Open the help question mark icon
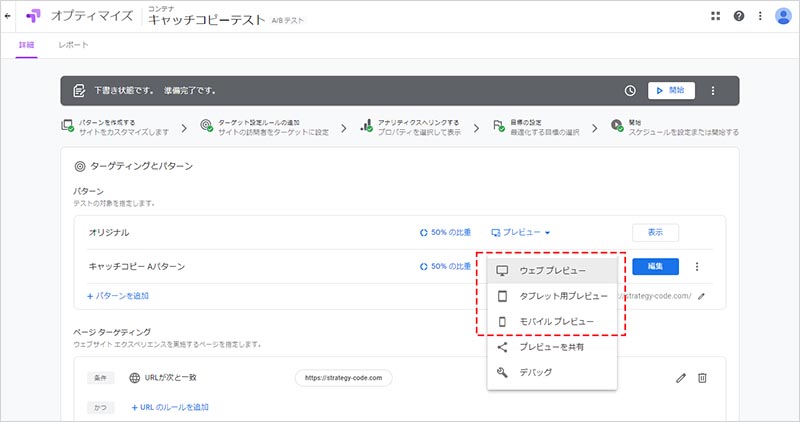800x422 pixels. [738, 16]
